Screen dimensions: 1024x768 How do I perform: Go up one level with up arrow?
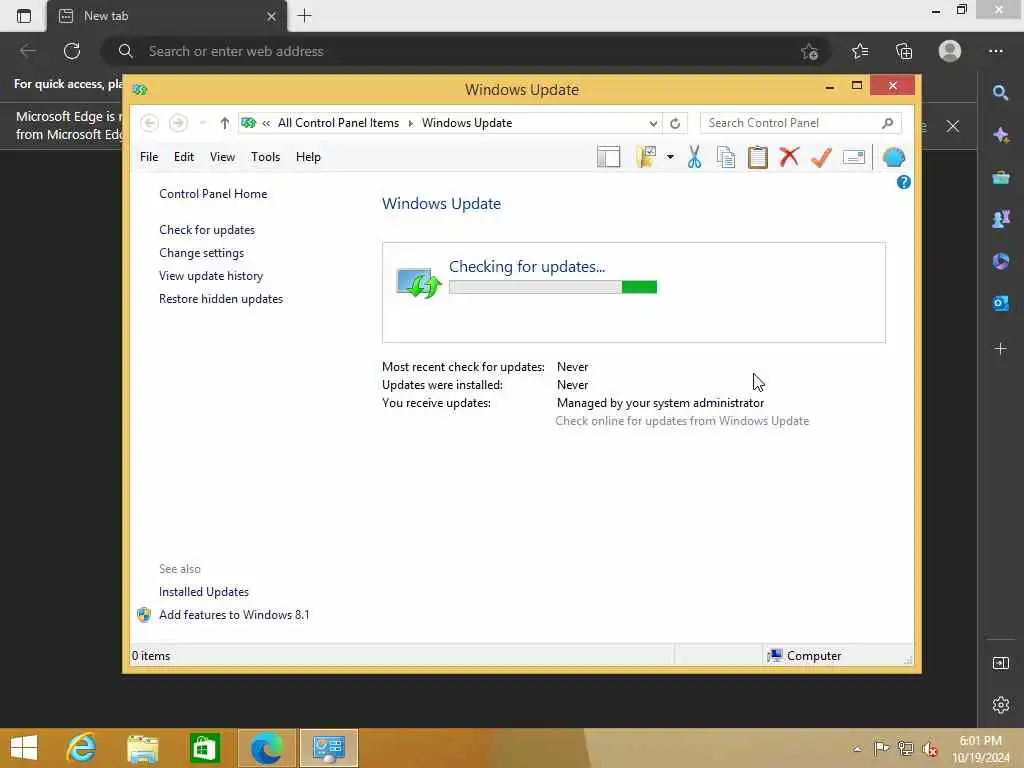pos(225,123)
